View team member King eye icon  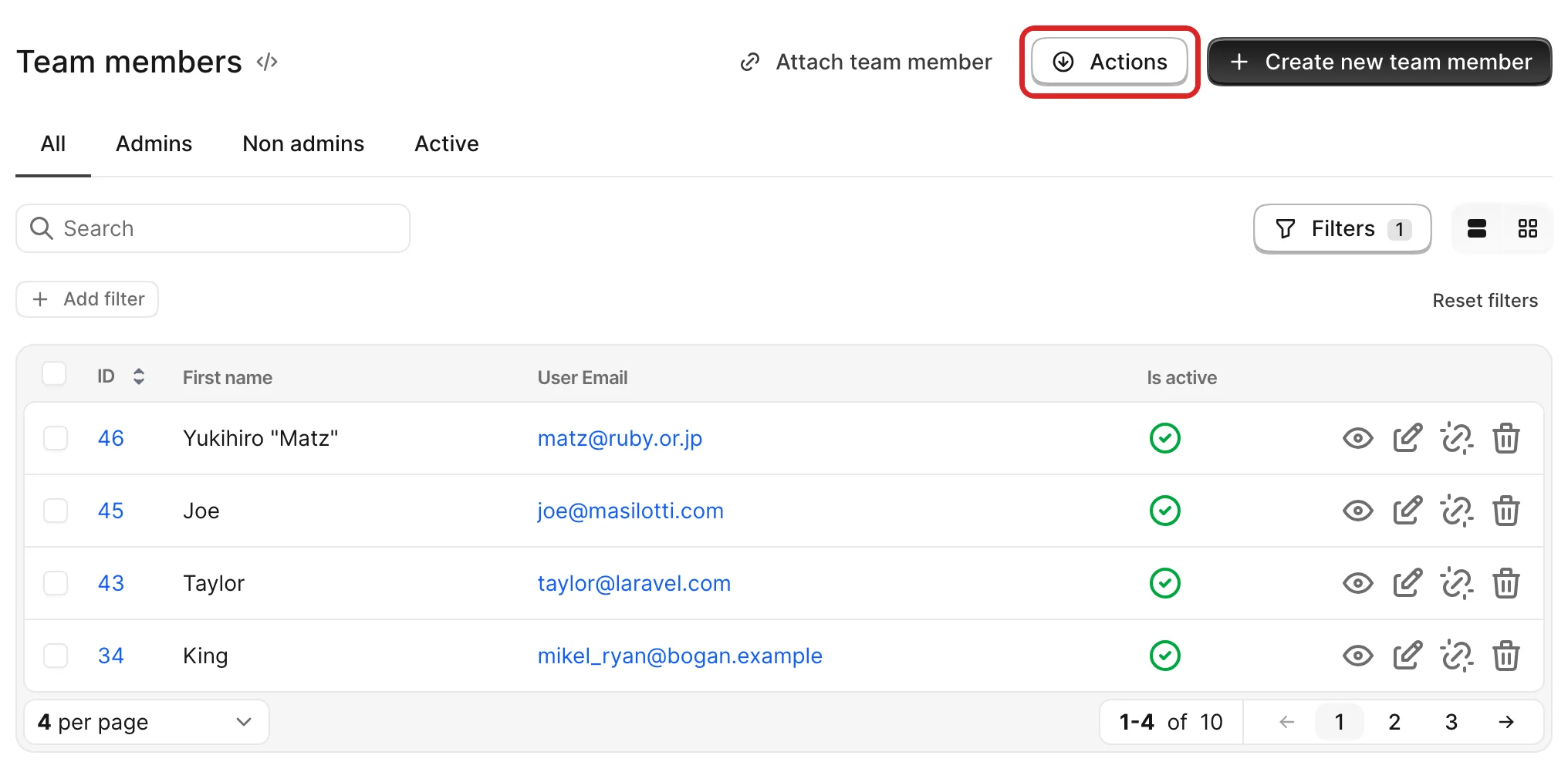pos(1357,656)
